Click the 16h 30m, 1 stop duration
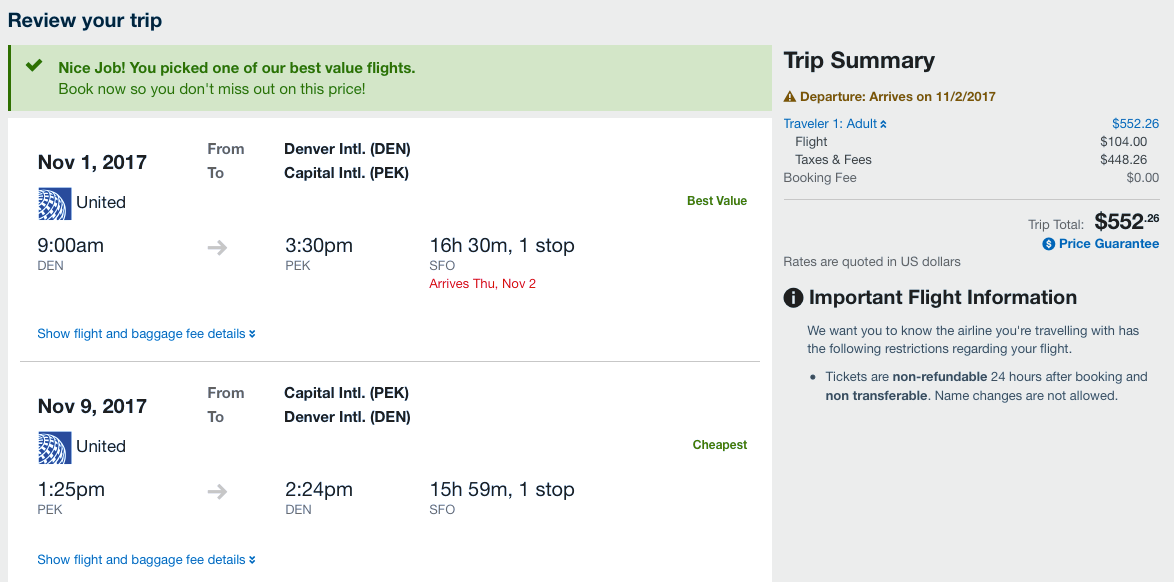 point(501,246)
